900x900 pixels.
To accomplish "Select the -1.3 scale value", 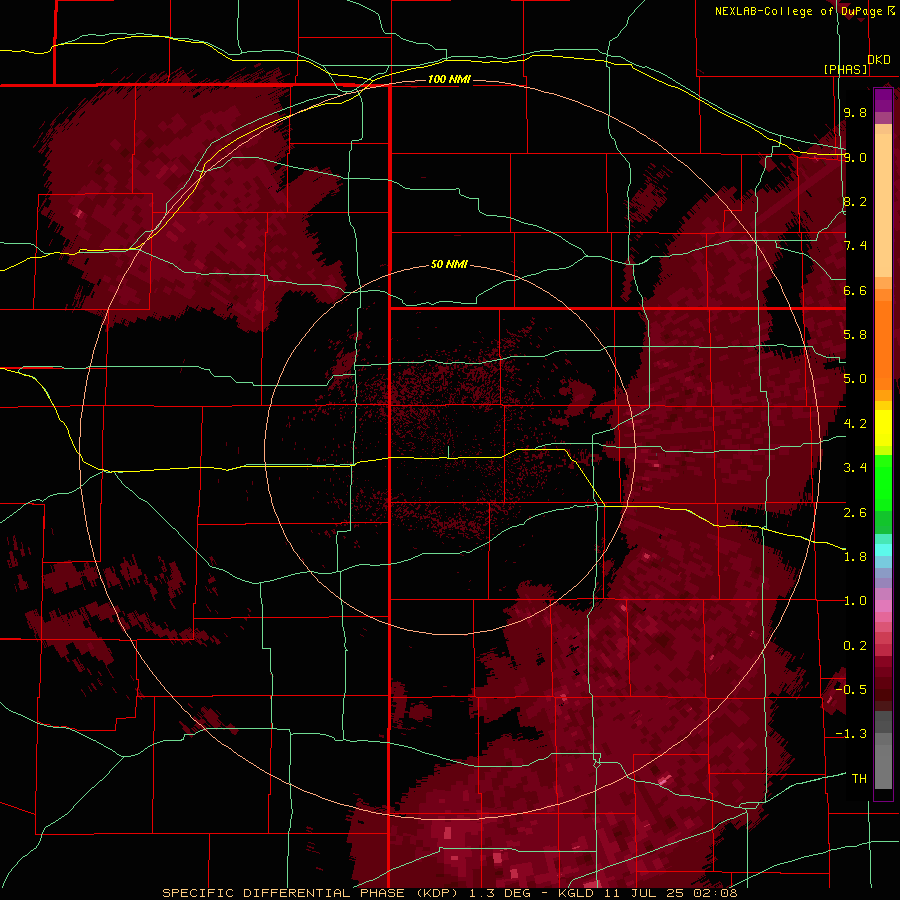I will pyautogui.click(x=851, y=734).
